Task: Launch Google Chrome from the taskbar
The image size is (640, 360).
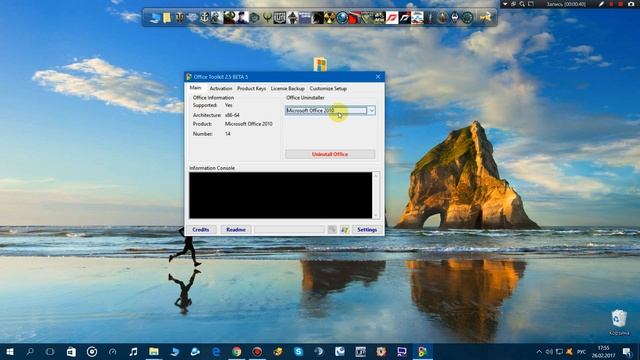Action: pyautogui.click(x=236, y=351)
